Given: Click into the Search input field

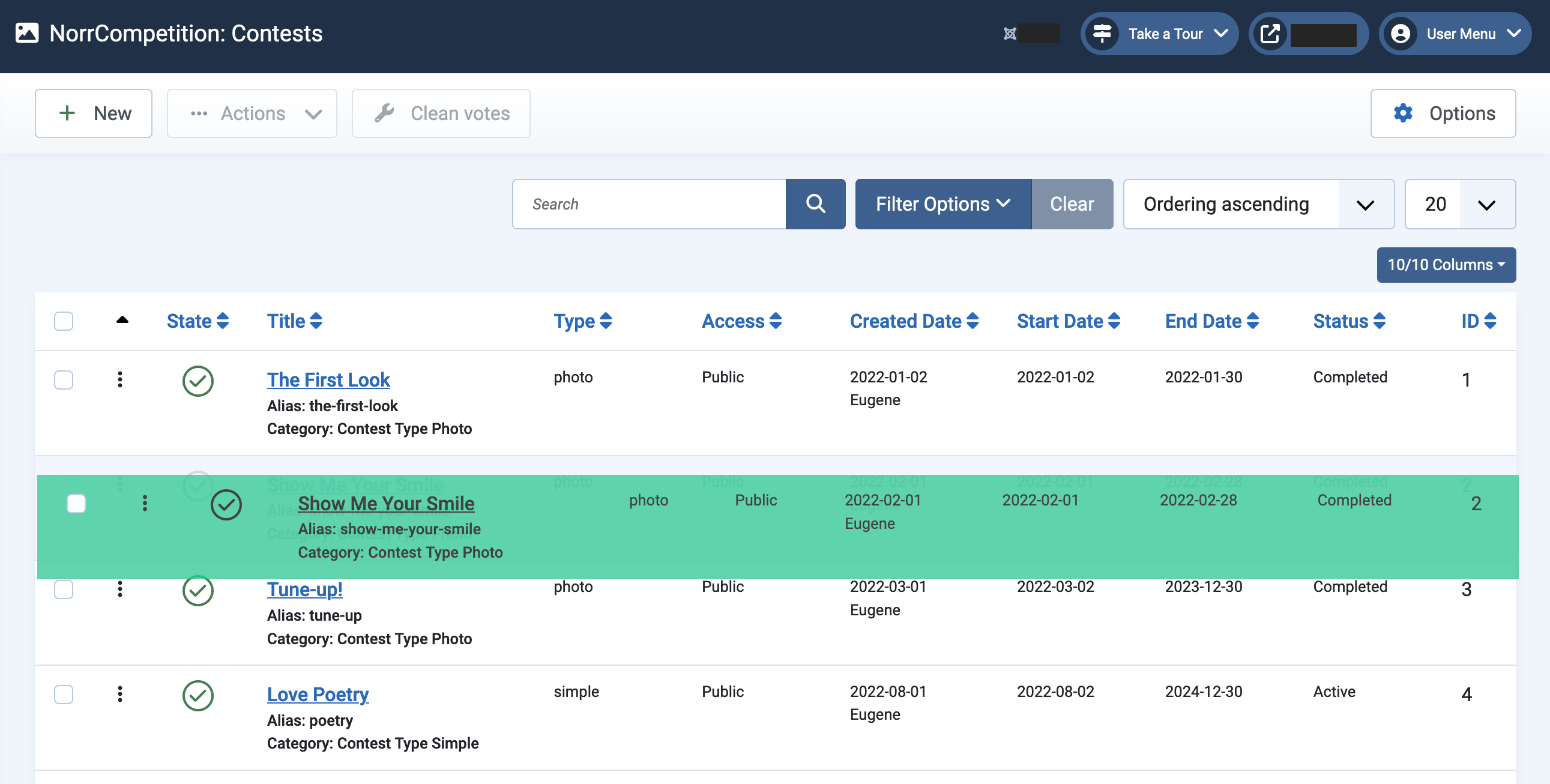Looking at the screenshot, I should [649, 204].
